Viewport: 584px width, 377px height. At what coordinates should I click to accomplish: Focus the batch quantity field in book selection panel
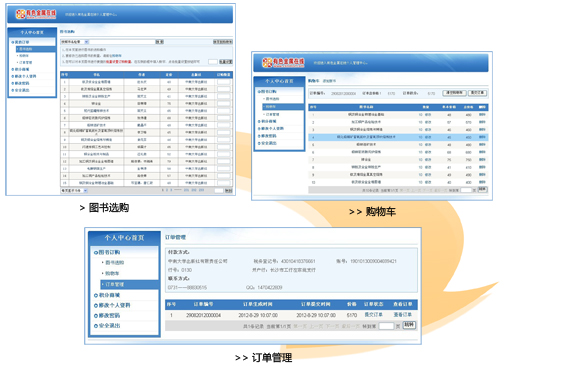click(x=213, y=61)
